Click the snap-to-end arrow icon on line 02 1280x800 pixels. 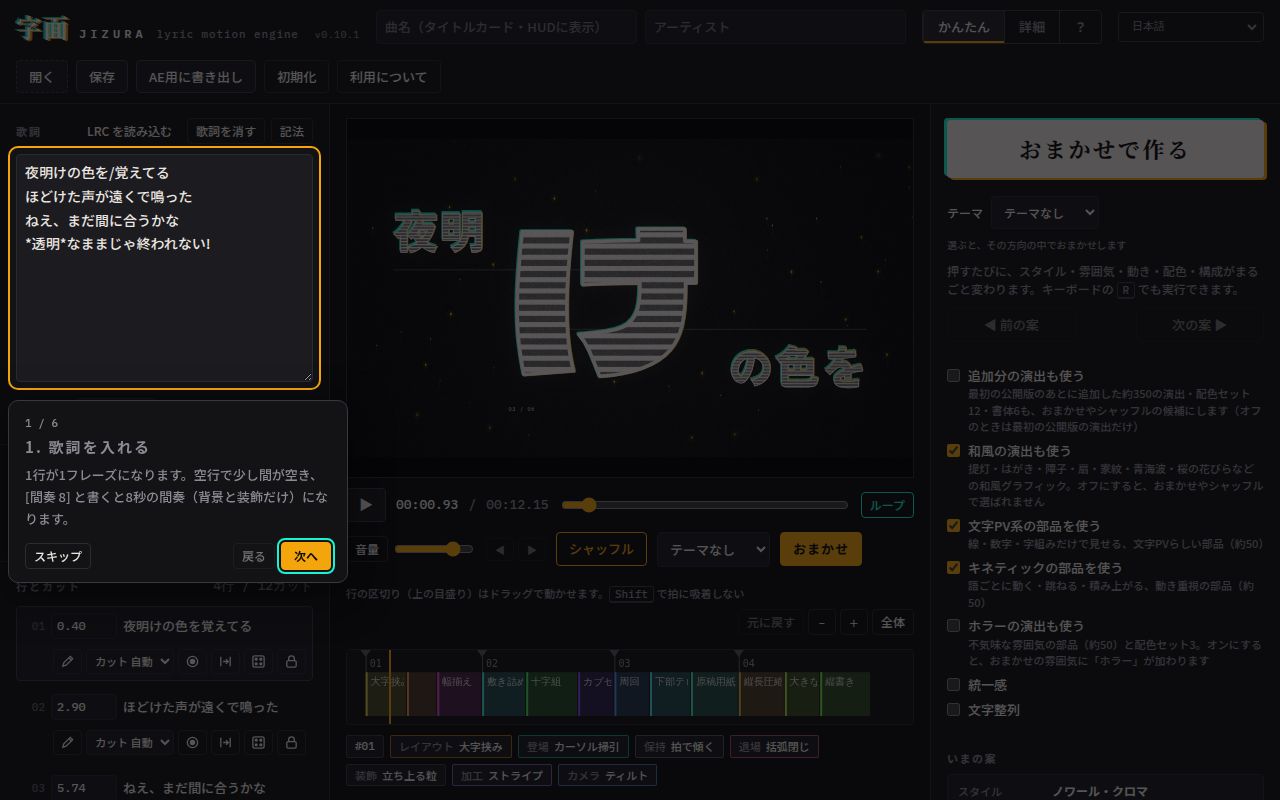pos(226,743)
